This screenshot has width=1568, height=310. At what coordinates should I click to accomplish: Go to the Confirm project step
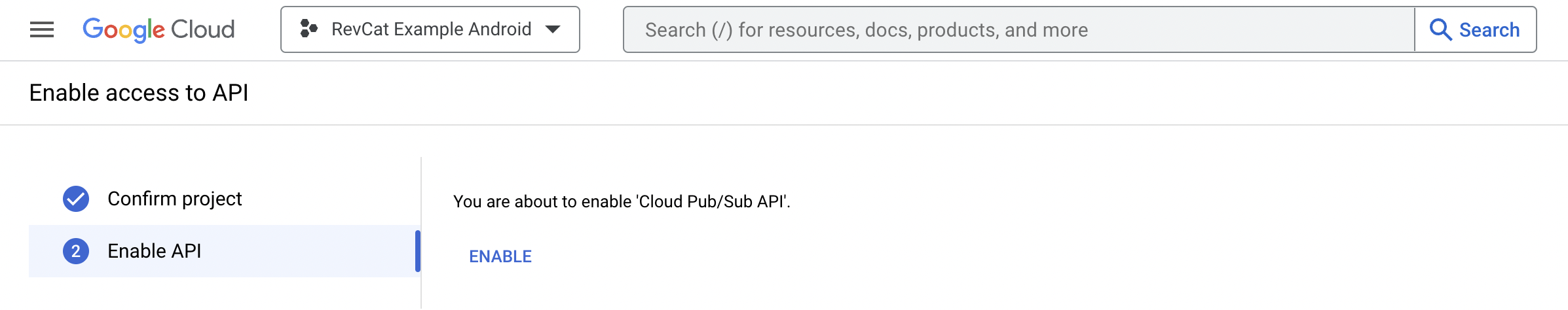tap(174, 199)
